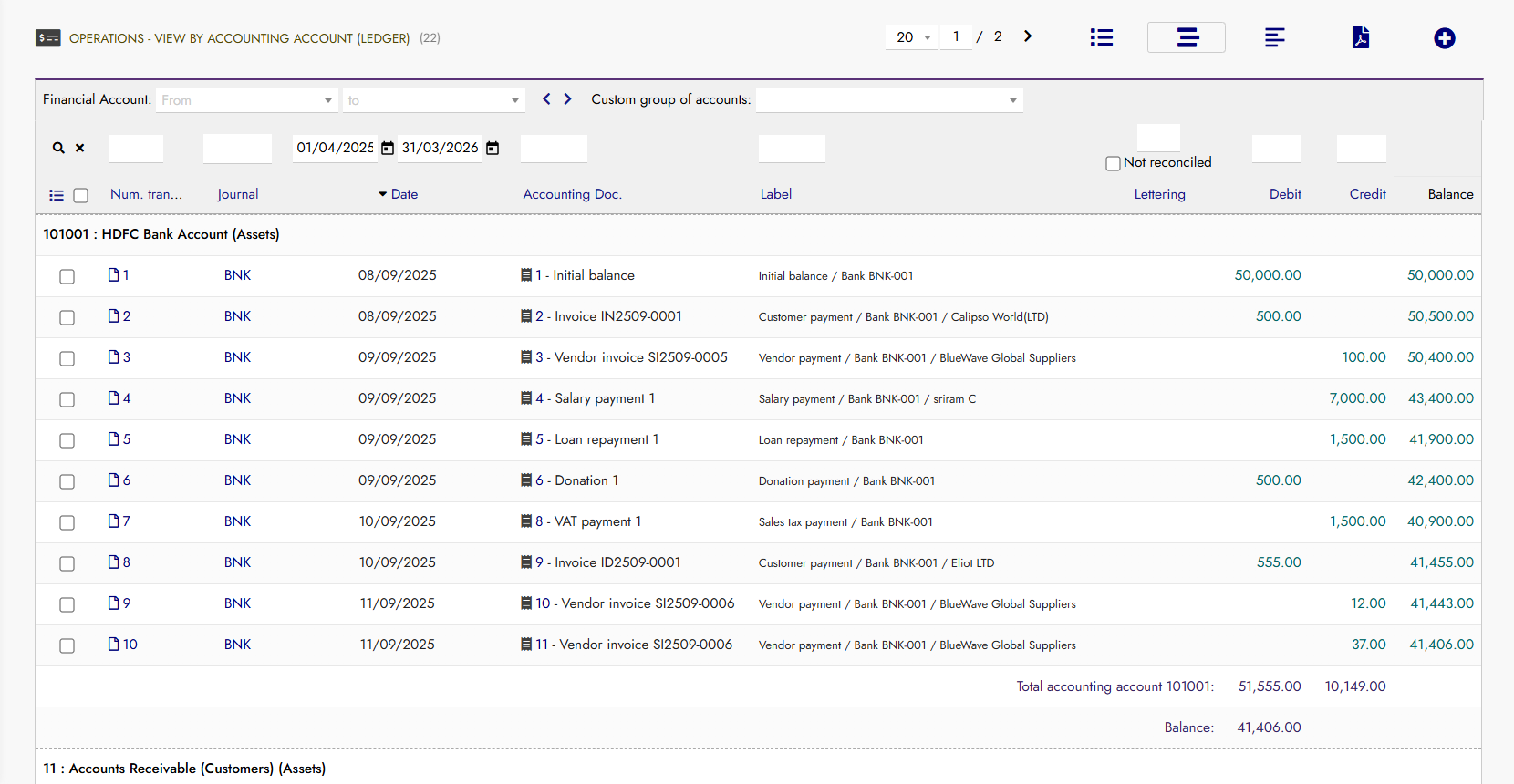Open the rows-per-page dropdown showing 20
The image size is (1514, 784).
point(911,37)
